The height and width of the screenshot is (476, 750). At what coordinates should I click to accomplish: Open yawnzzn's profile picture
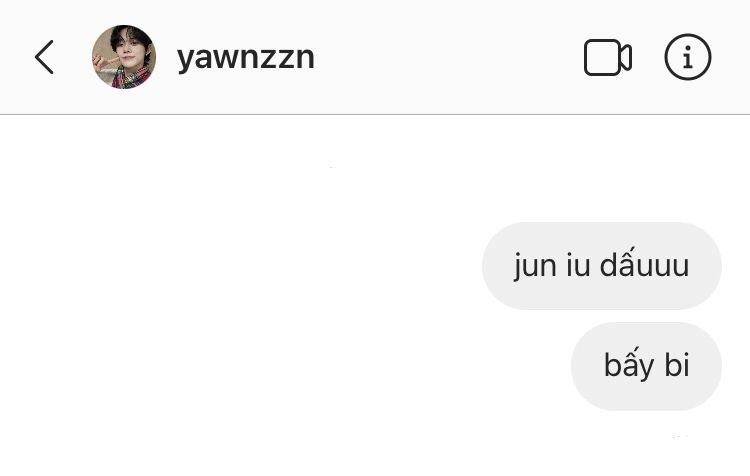click(x=124, y=57)
